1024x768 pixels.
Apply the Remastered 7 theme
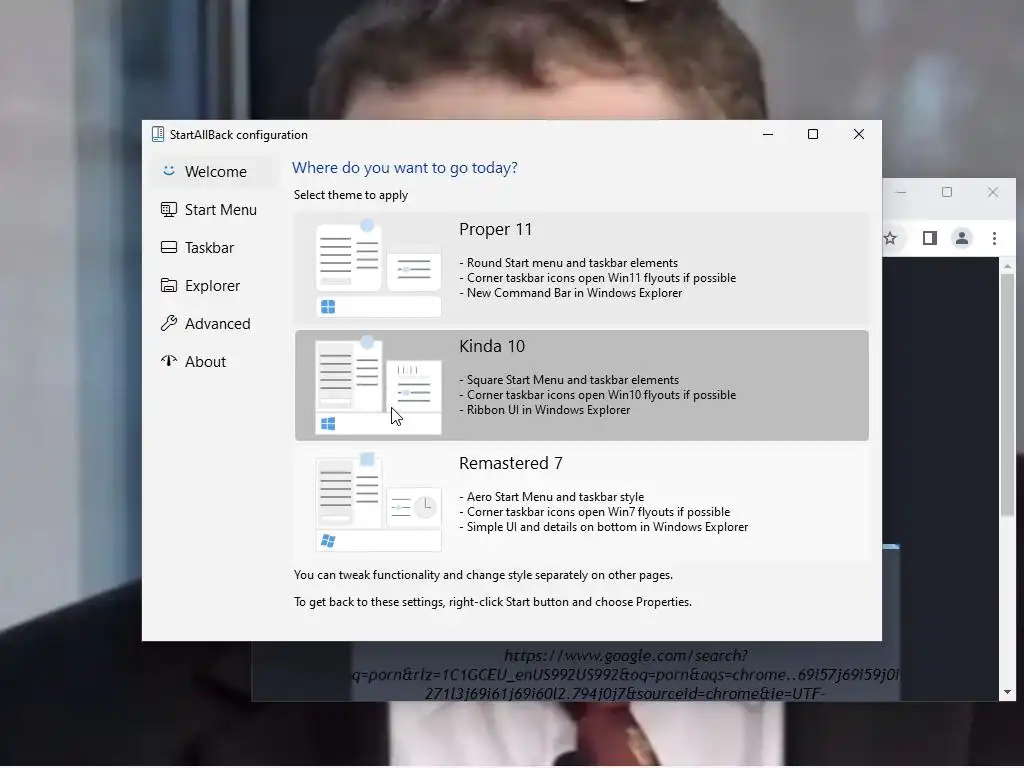click(x=581, y=502)
